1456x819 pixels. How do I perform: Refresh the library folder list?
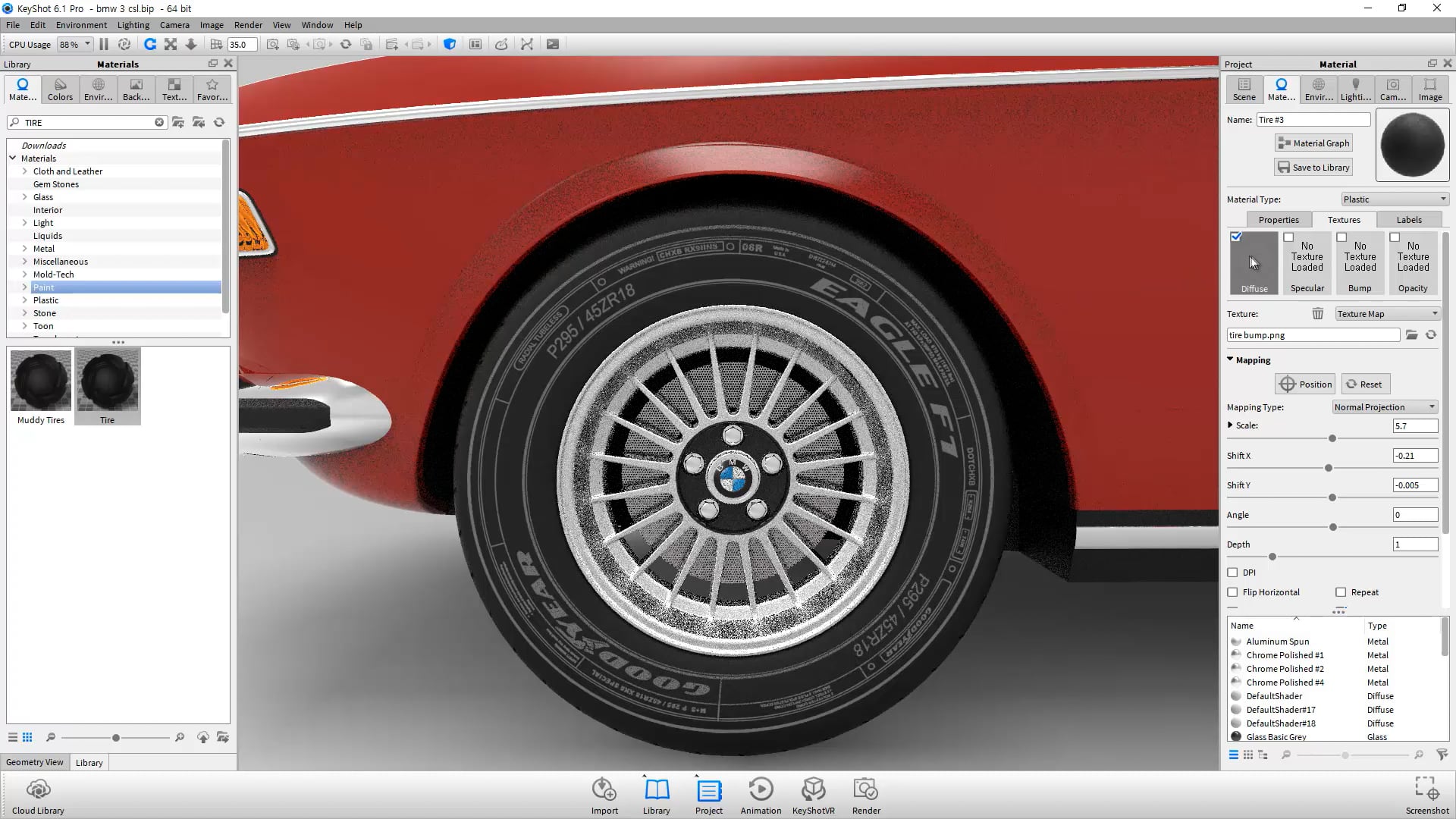tap(219, 122)
